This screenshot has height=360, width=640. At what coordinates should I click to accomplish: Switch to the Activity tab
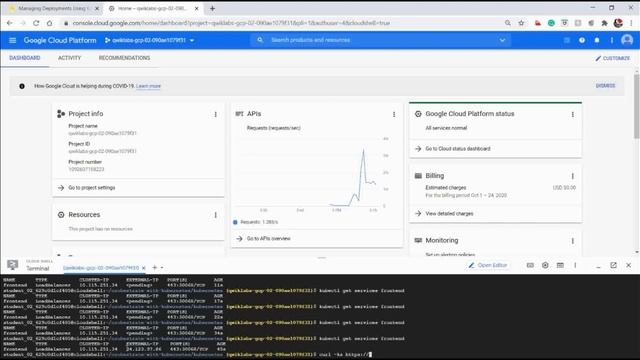coord(69,58)
